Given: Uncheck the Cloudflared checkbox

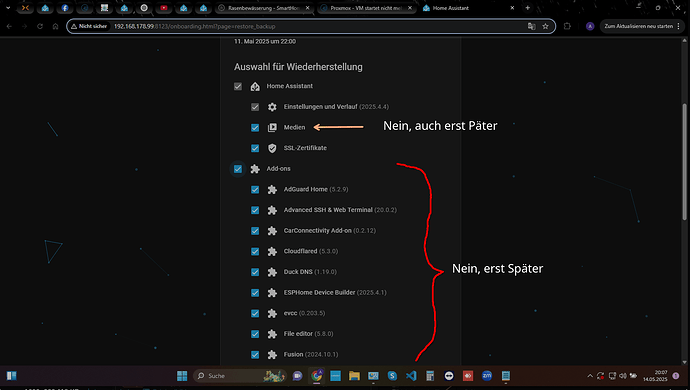Looking at the screenshot, I should tap(255, 252).
